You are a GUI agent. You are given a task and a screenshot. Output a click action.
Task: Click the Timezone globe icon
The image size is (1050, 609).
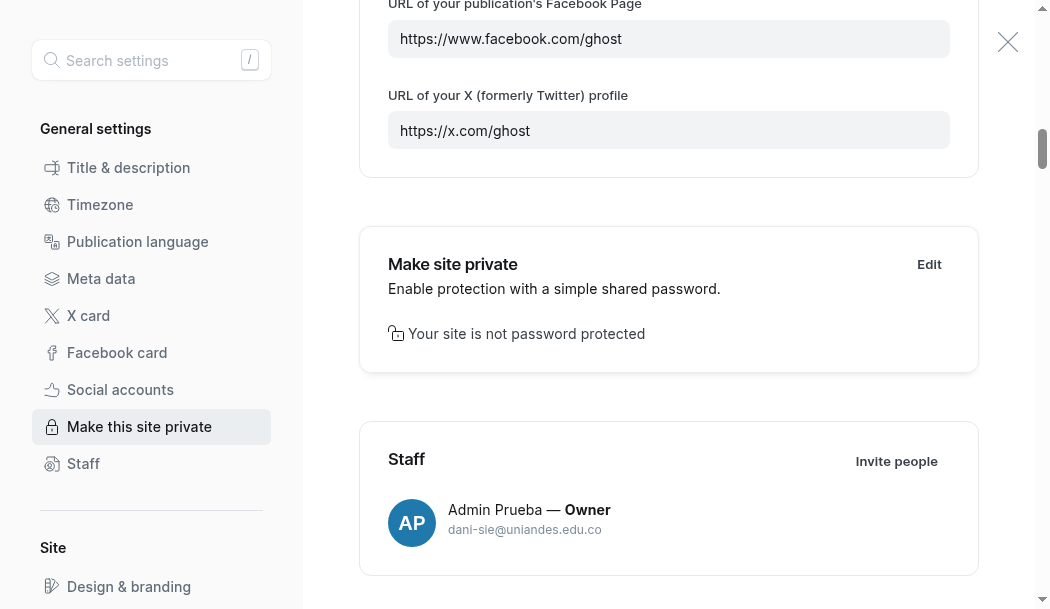52,205
